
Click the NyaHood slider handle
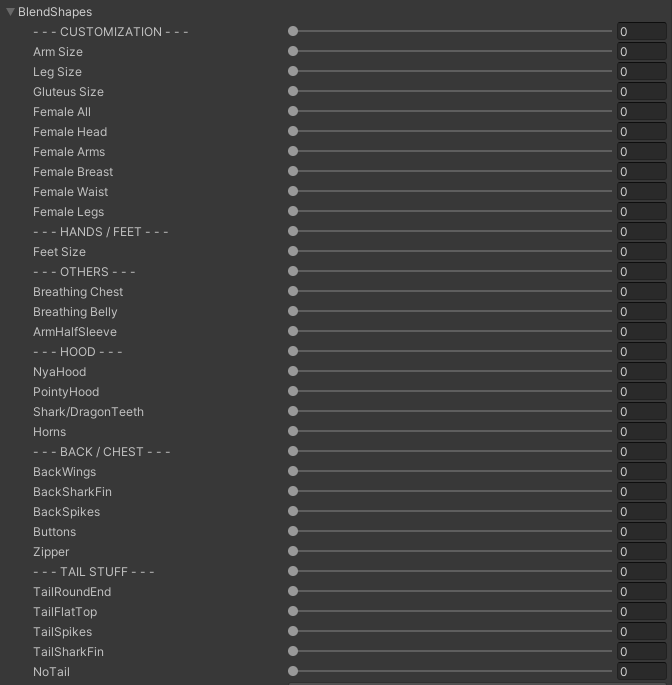[293, 371]
